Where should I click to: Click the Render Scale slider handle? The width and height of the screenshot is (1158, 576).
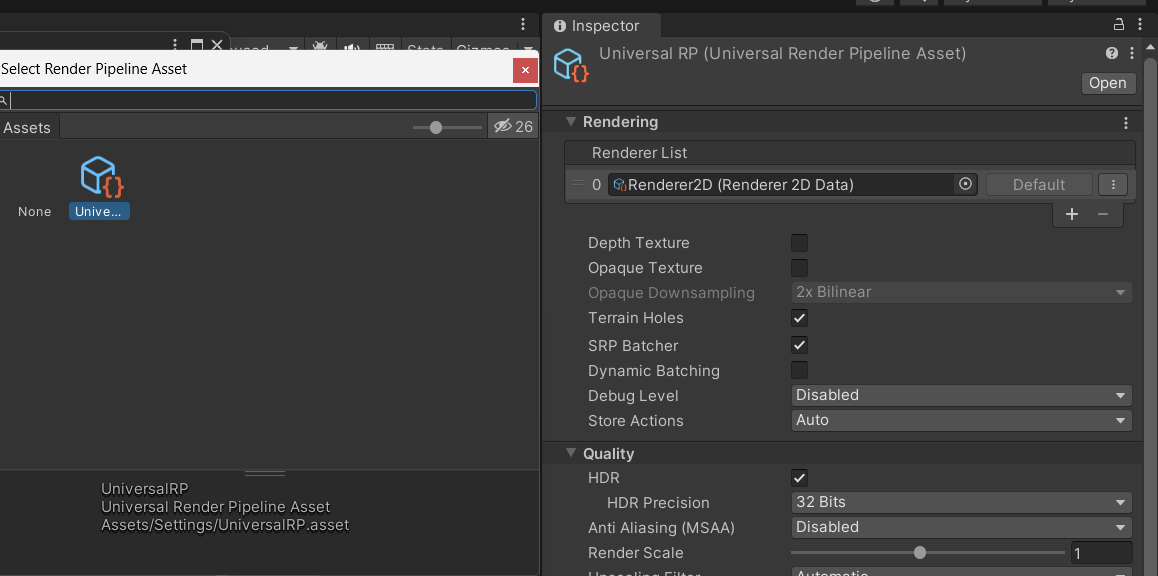pyautogui.click(x=919, y=552)
